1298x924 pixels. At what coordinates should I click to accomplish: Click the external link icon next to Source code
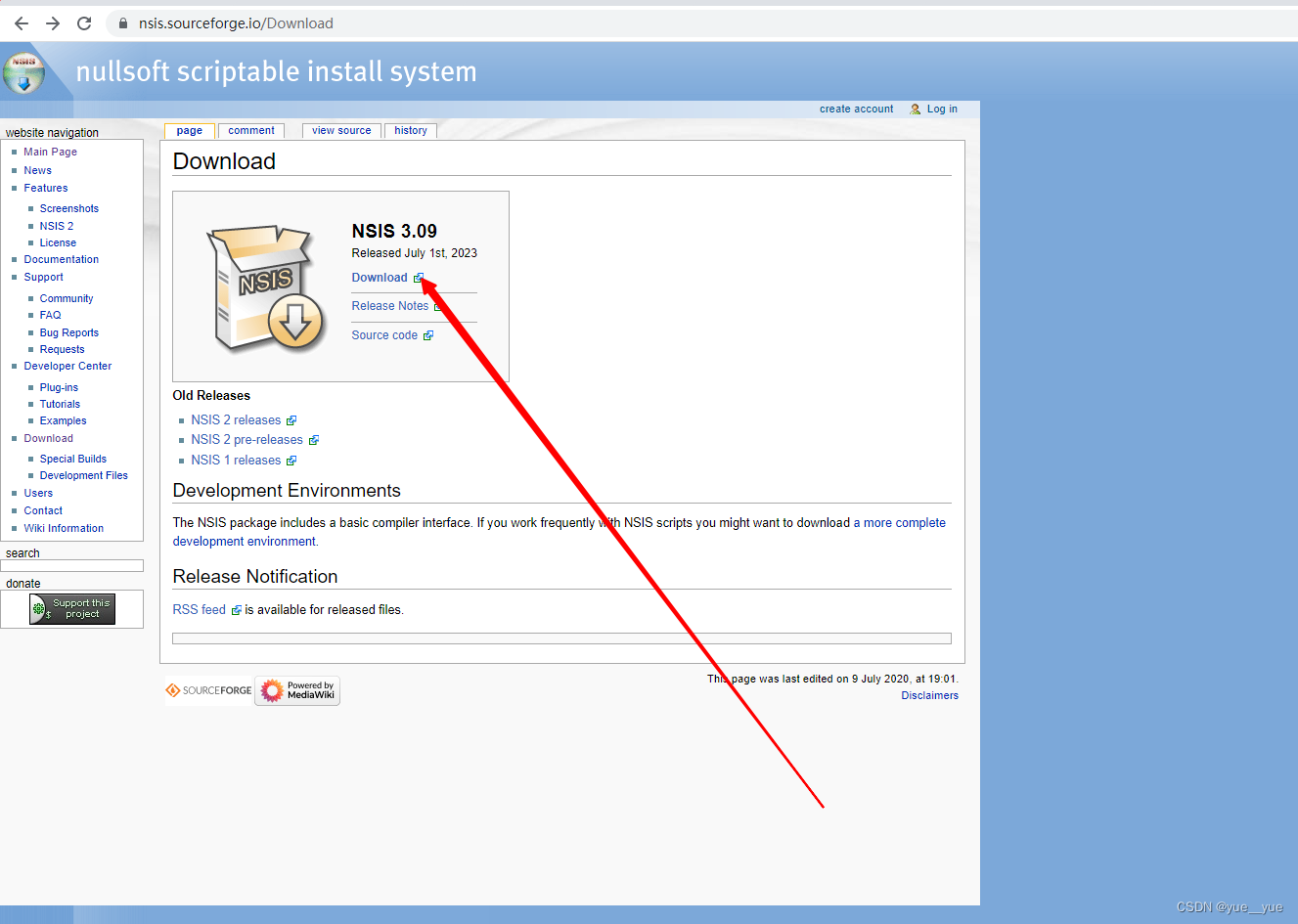428,335
